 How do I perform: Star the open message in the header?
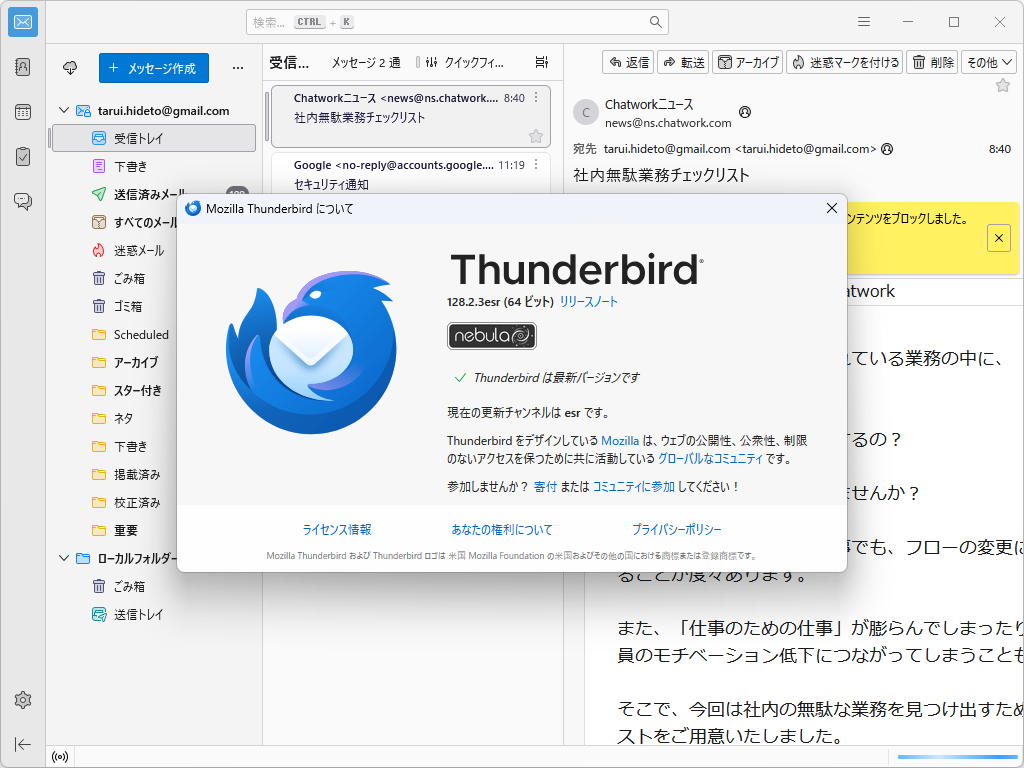click(1003, 87)
